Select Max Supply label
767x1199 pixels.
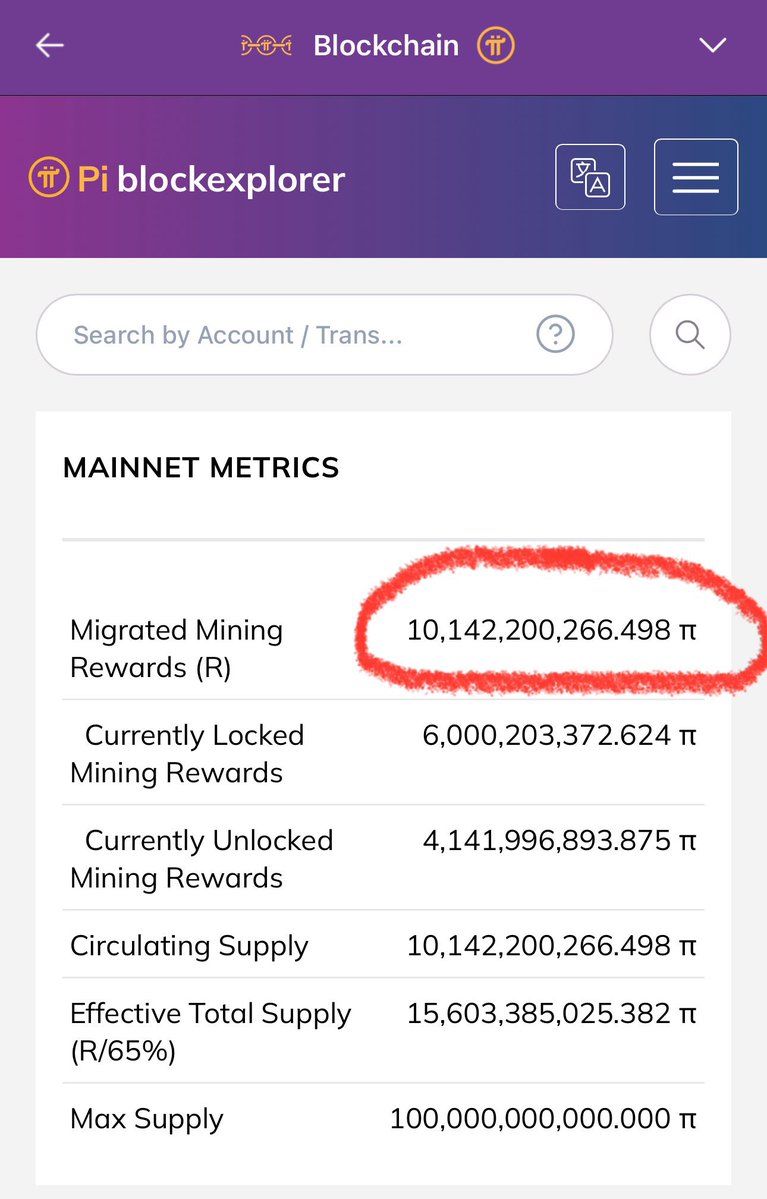147,1119
